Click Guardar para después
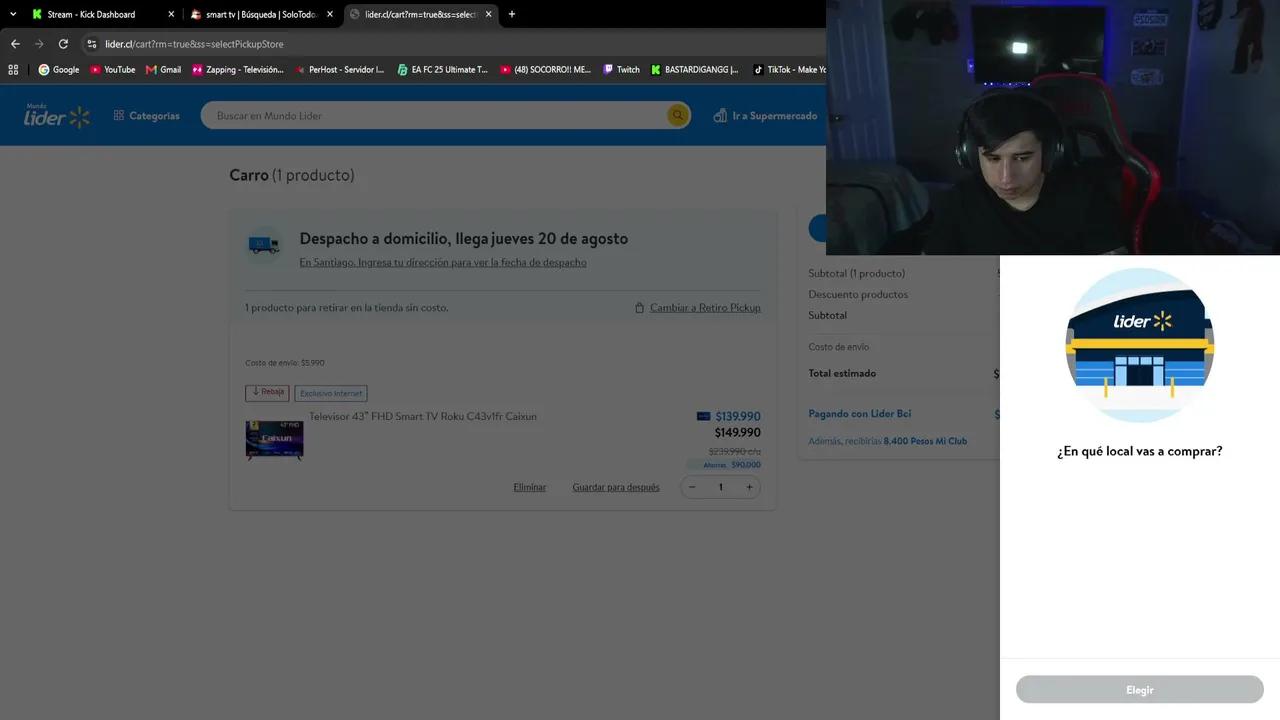This screenshot has height=720, width=1280. [x=616, y=488]
